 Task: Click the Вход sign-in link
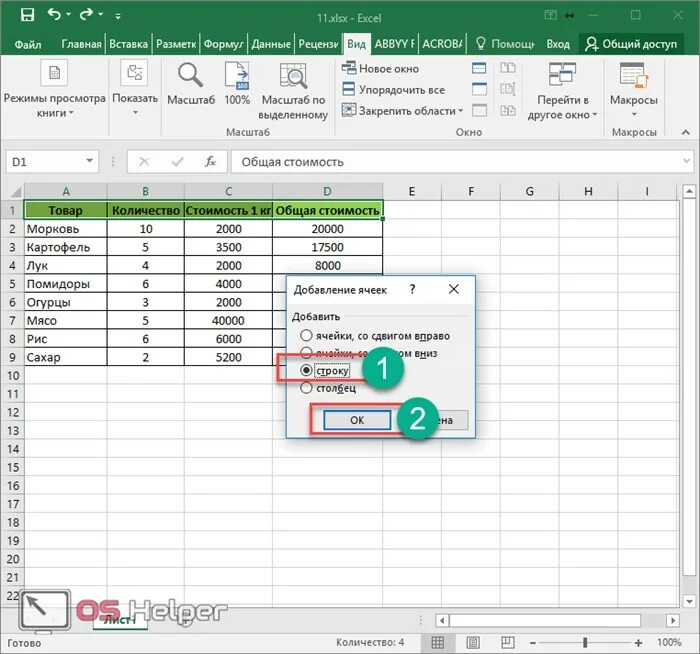(x=558, y=44)
